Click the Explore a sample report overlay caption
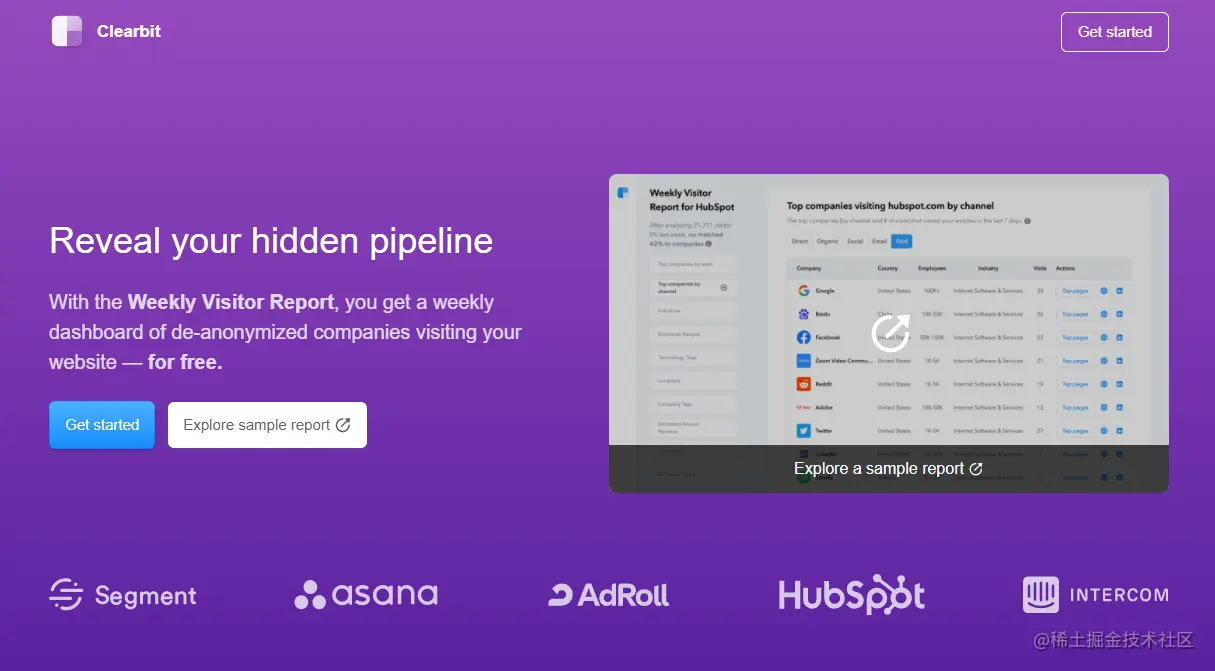Image resolution: width=1215 pixels, height=671 pixels. 888,469
